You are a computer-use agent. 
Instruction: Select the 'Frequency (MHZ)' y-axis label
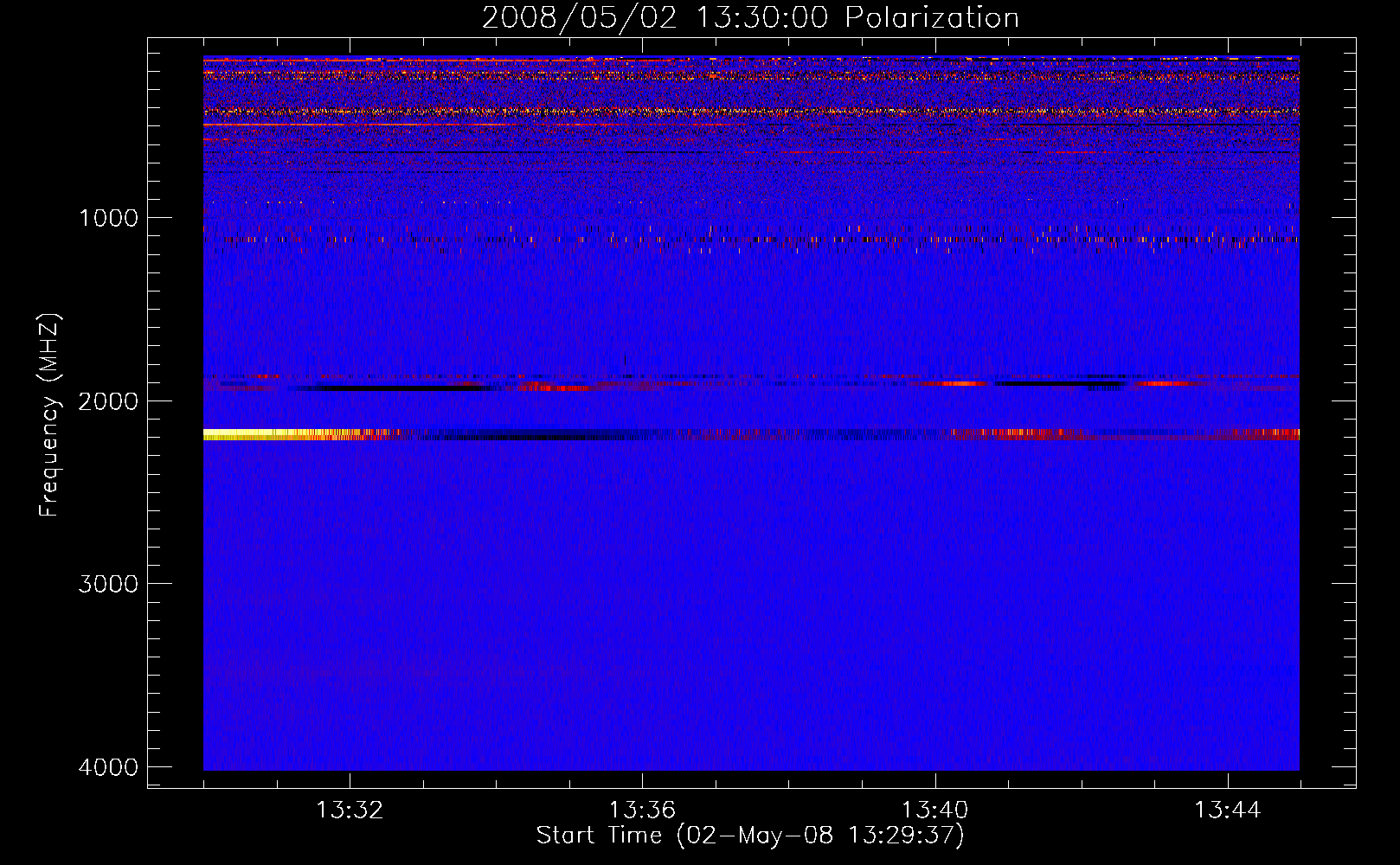[x=50, y=415]
